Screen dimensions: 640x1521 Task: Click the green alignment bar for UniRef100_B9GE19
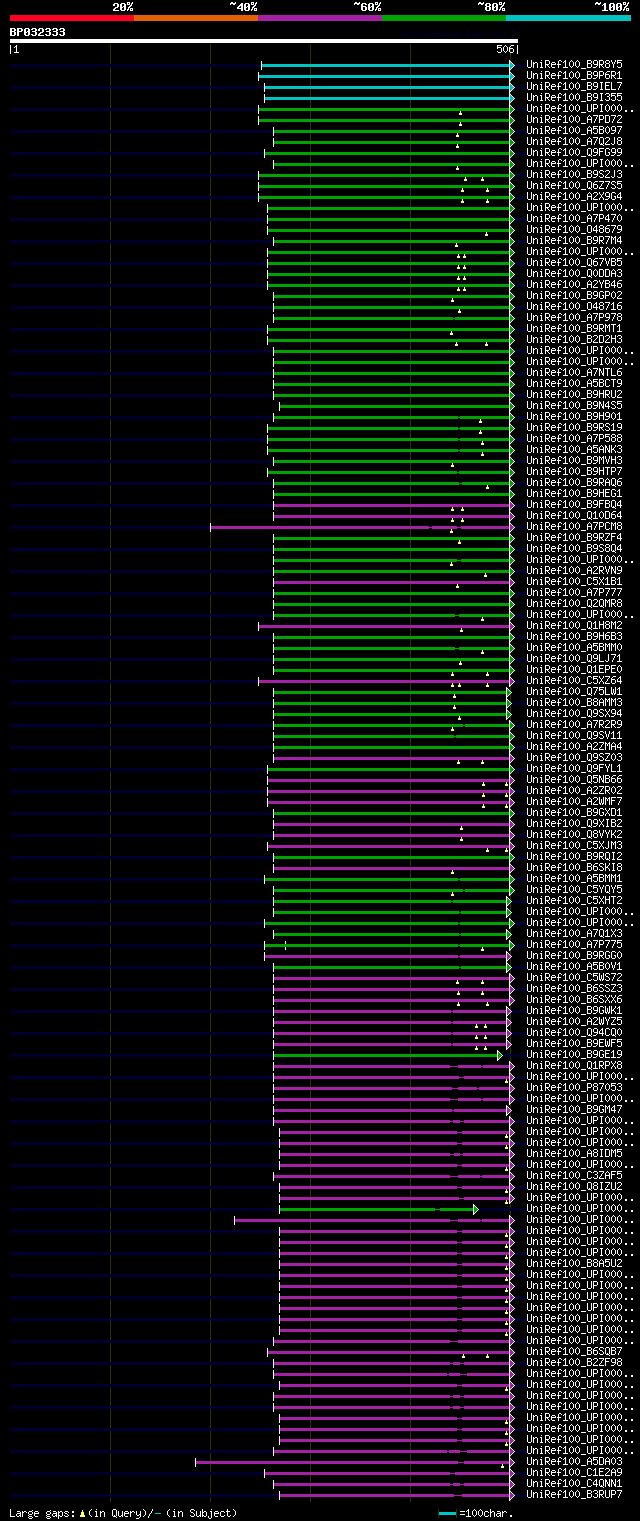(x=387, y=1054)
